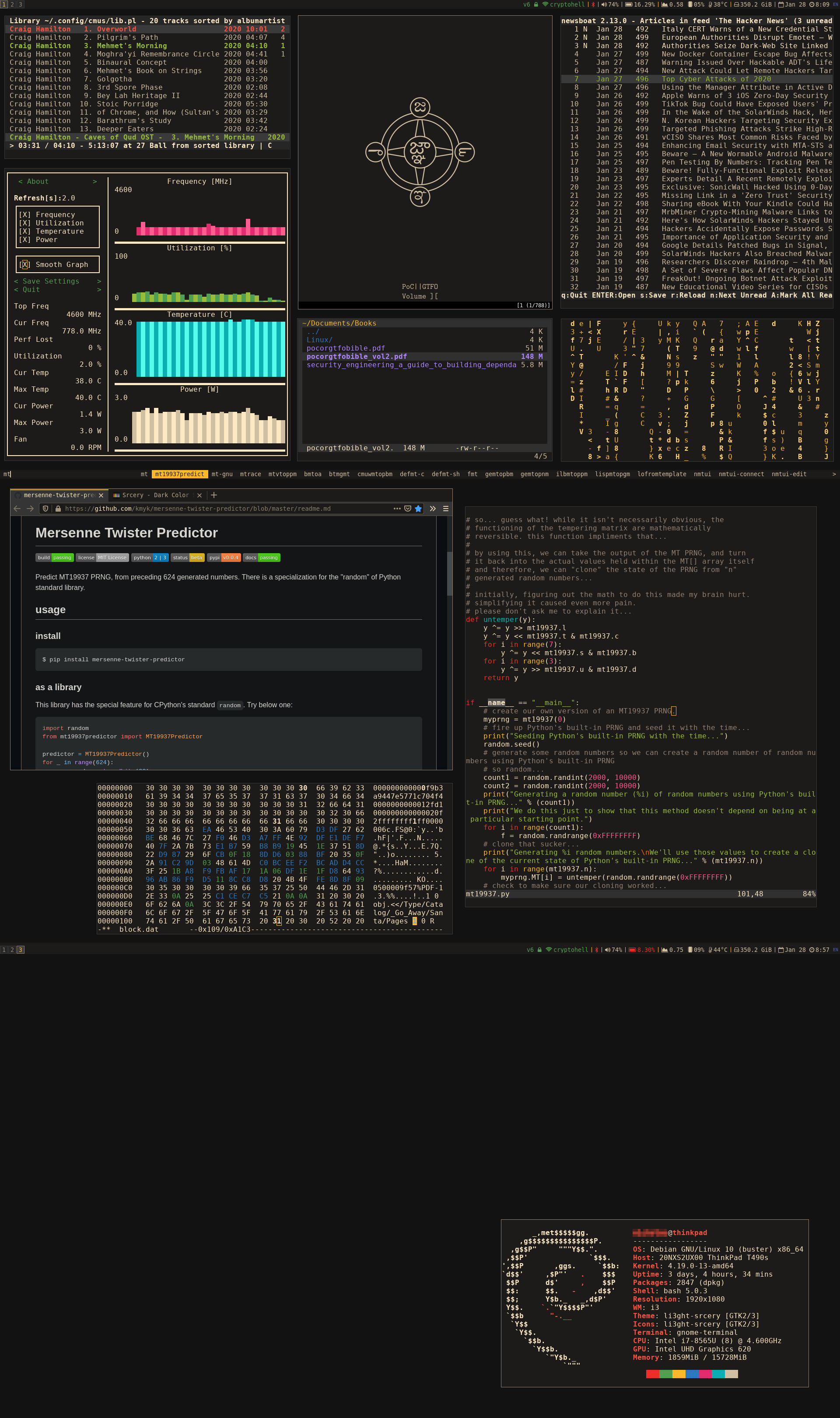Click the tracking protection shield icon
The width and height of the screenshot is (840, 1418).
[x=46, y=508]
